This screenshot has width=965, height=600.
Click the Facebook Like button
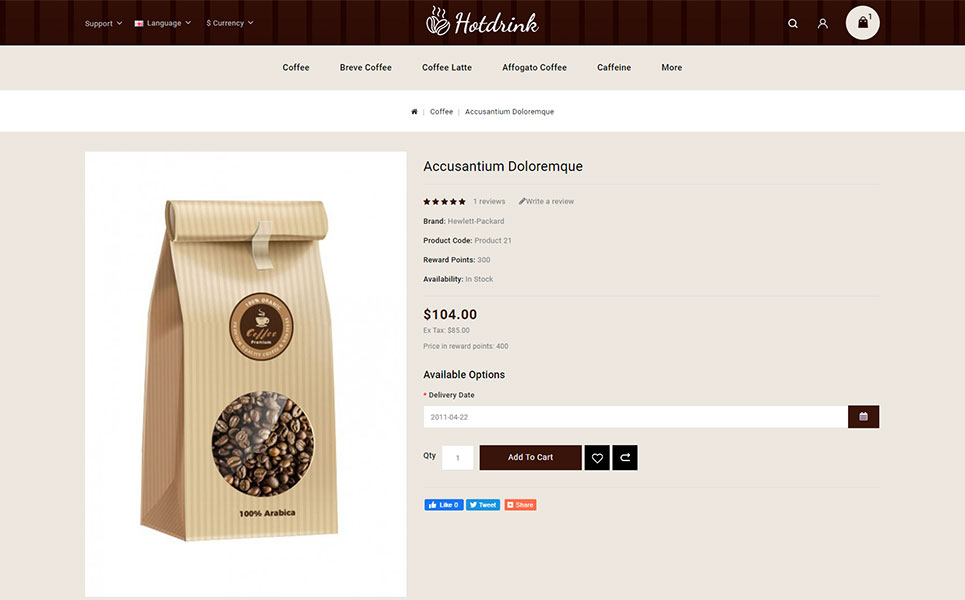tap(444, 505)
